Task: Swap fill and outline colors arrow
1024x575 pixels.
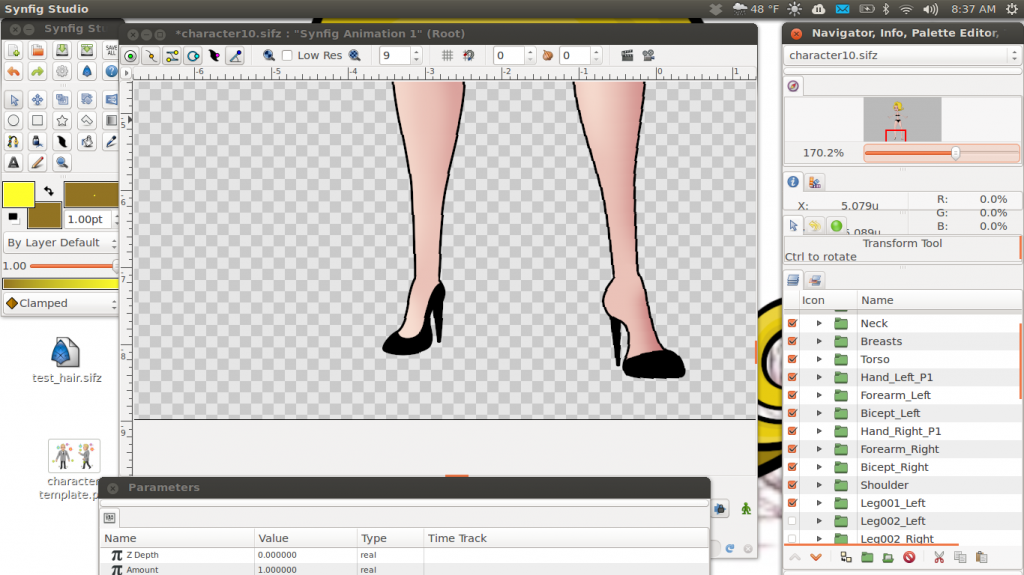Action: (48, 191)
